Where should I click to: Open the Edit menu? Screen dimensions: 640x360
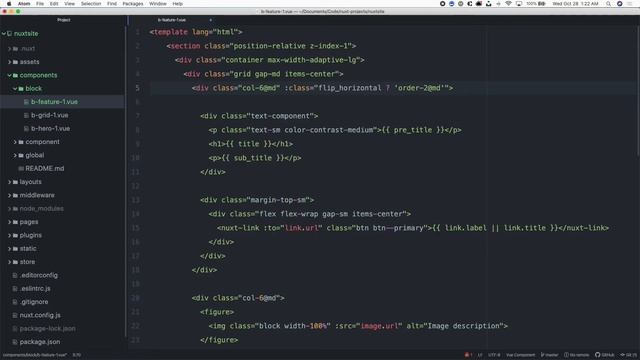[x=54, y=4]
